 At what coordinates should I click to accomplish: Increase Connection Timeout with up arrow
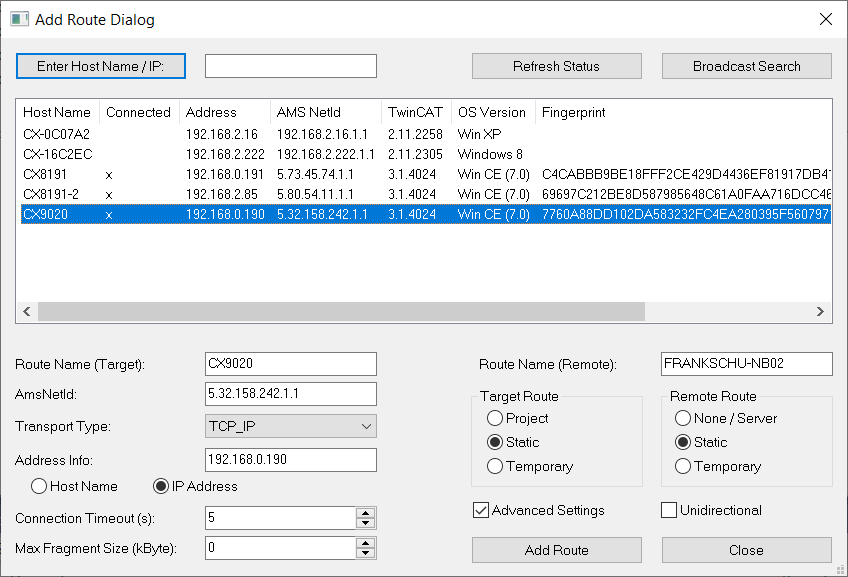366,513
